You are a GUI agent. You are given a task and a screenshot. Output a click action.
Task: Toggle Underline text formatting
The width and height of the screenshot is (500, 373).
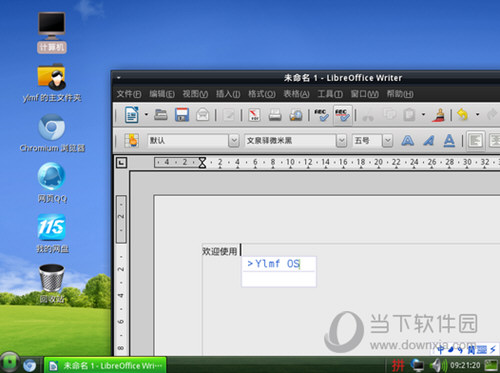pos(449,141)
